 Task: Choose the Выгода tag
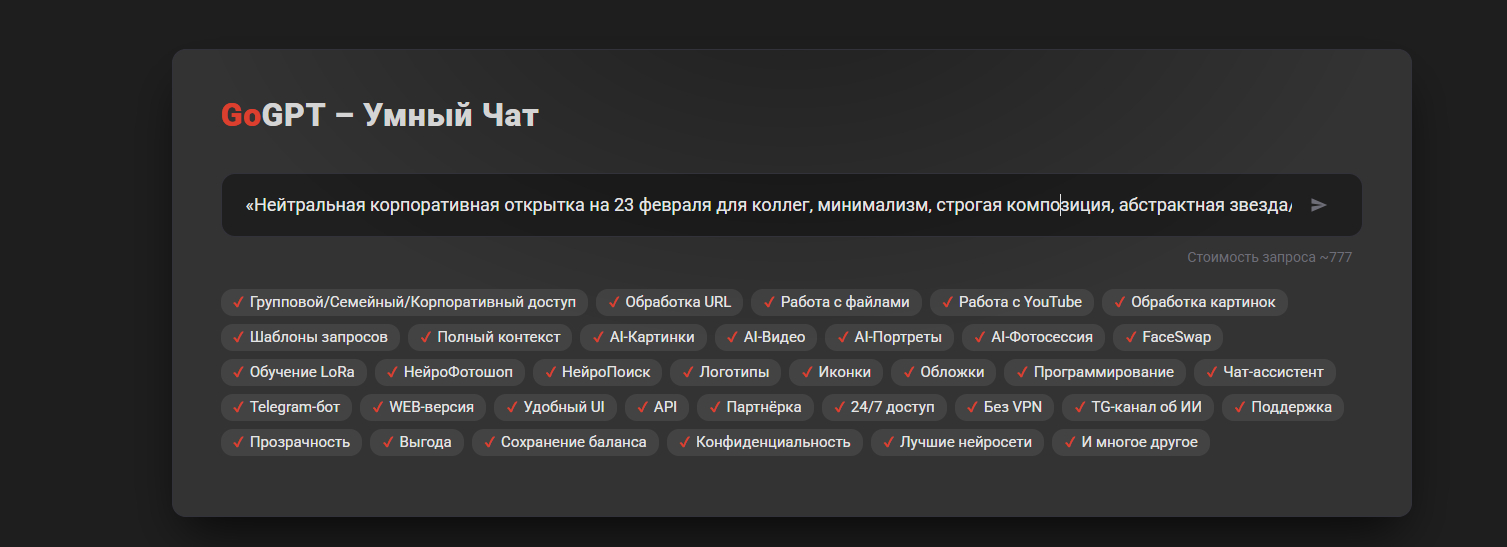tap(417, 442)
